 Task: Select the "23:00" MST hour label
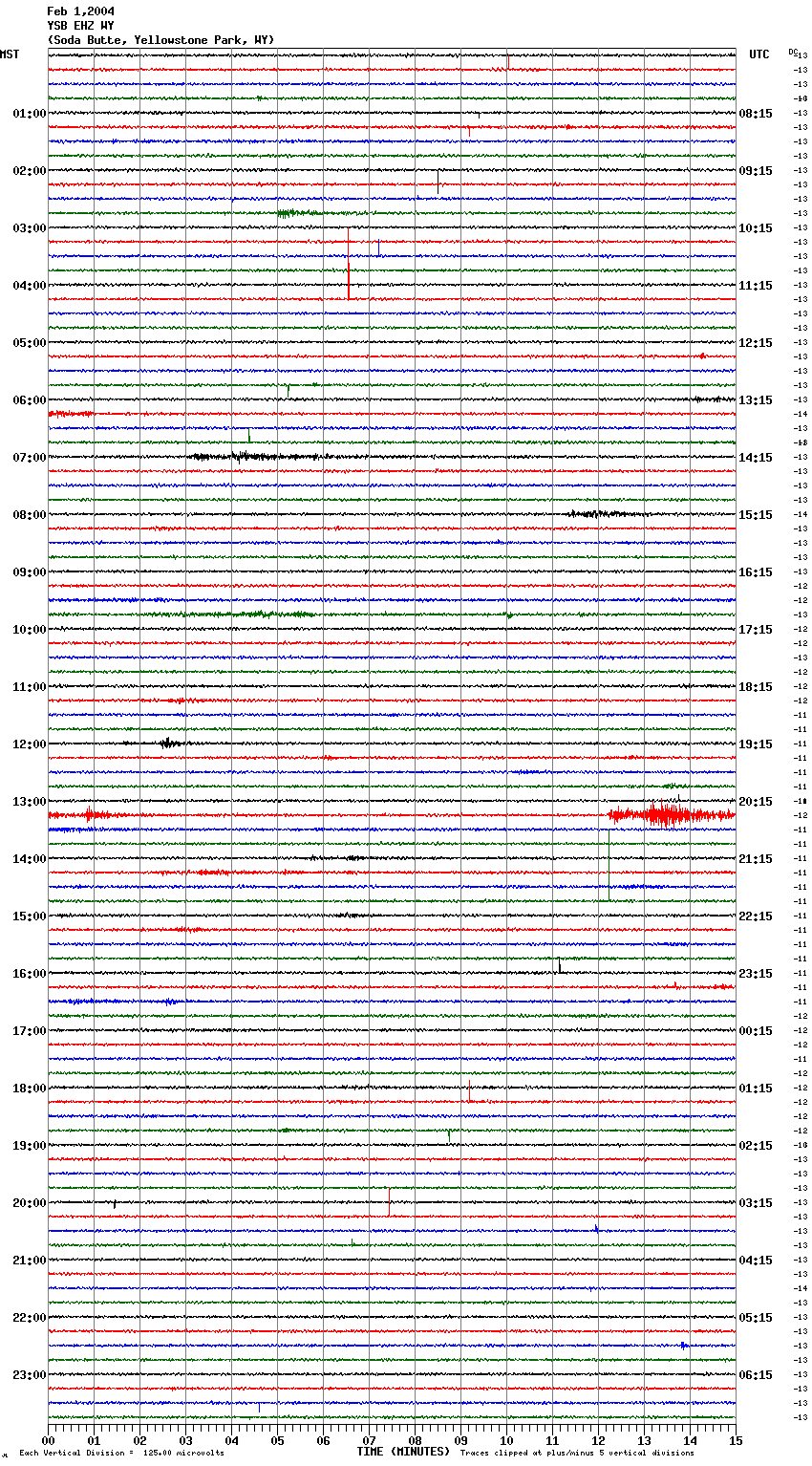[30, 1375]
